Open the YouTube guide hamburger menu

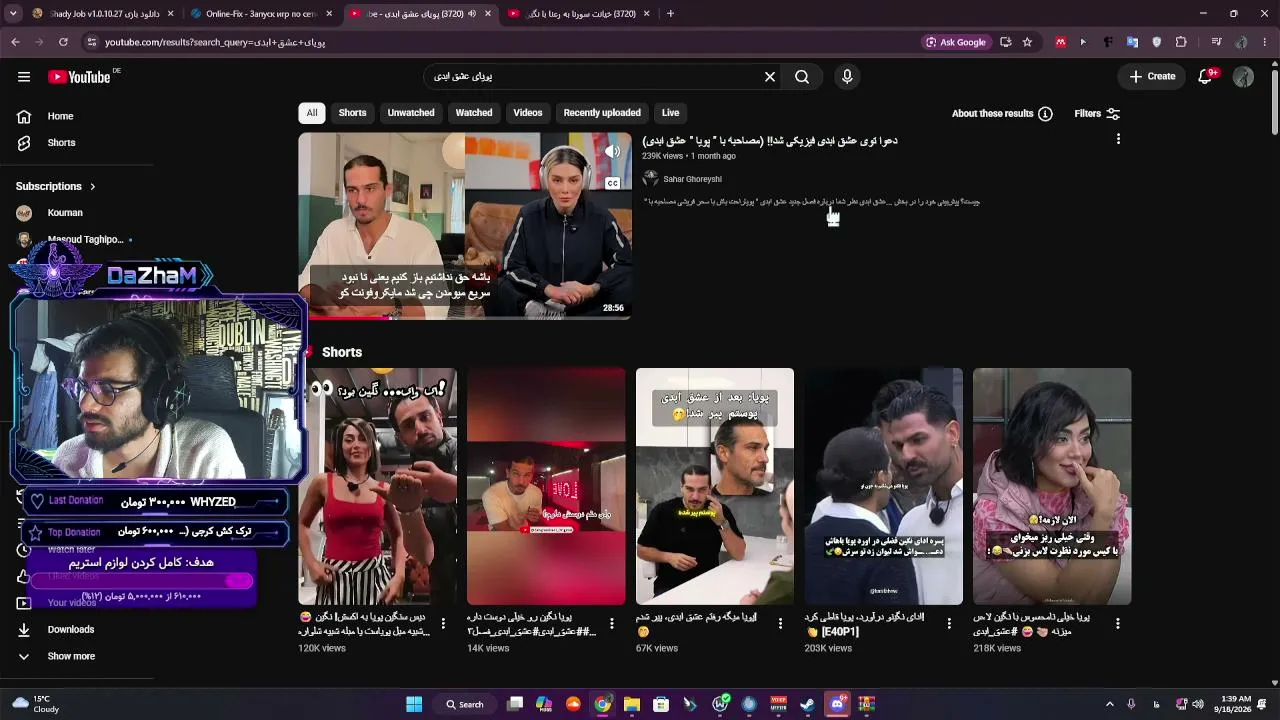[x=24, y=77]
